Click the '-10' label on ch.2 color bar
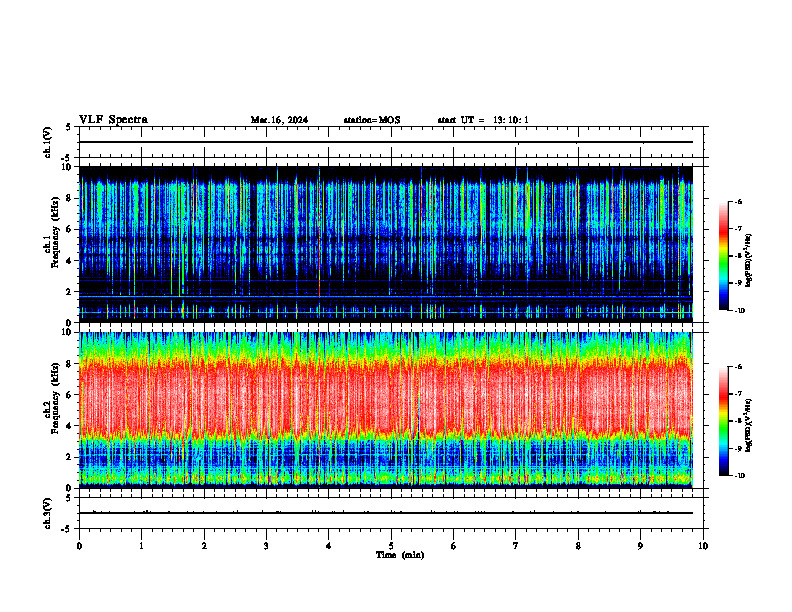Screen dimensions: 792x612 tap(739, 476)
